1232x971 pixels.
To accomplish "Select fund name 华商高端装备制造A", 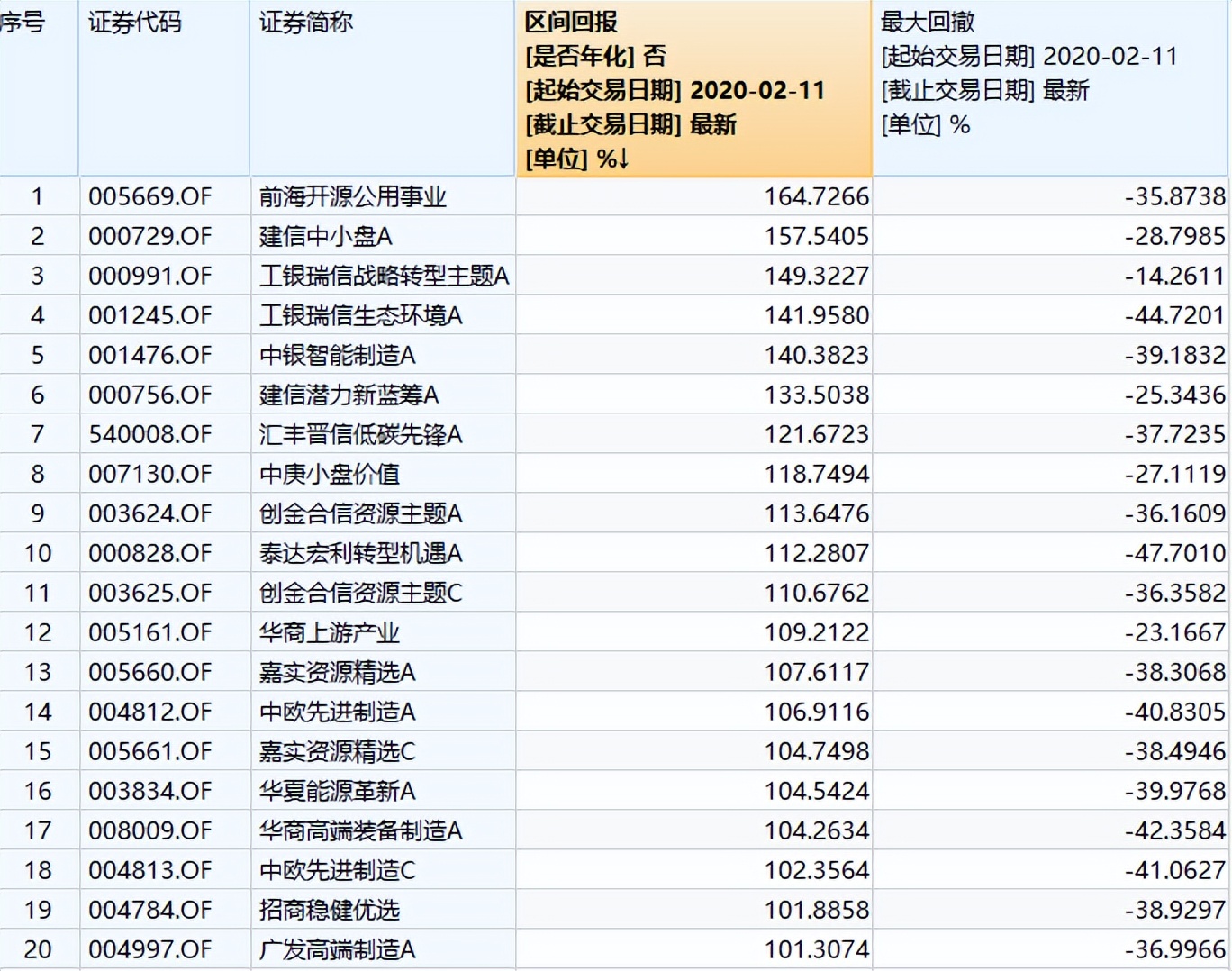I will (x=361, y=830).
